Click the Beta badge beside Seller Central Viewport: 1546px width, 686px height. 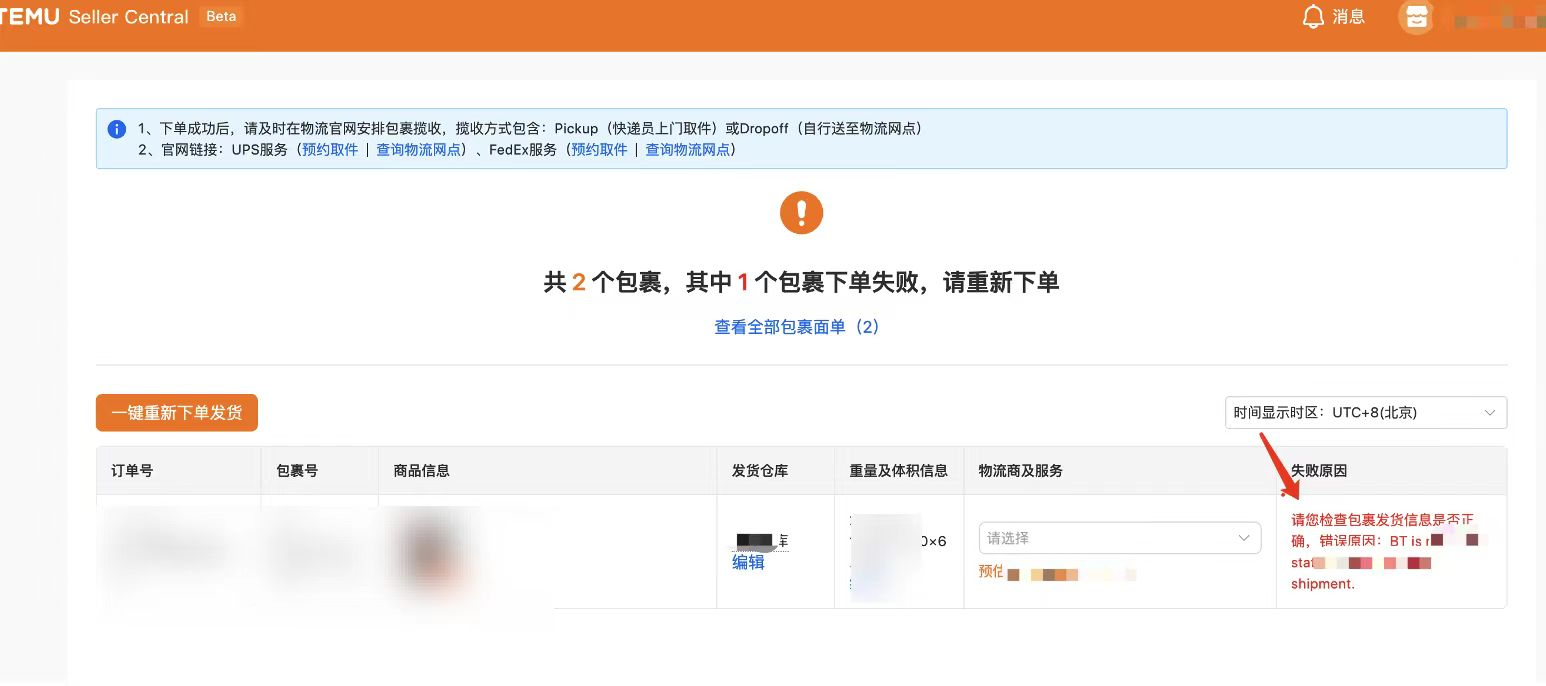pyautogui.click(x=221, y=17)
